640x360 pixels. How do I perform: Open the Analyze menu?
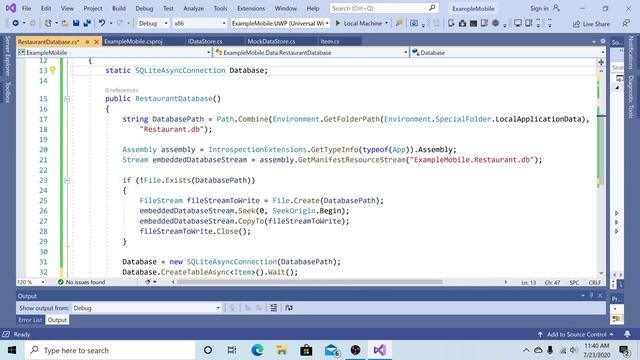coord(193,8)
